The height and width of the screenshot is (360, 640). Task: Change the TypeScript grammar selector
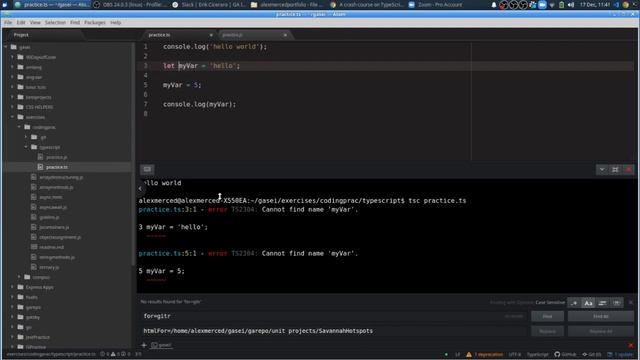coord(538,355)
